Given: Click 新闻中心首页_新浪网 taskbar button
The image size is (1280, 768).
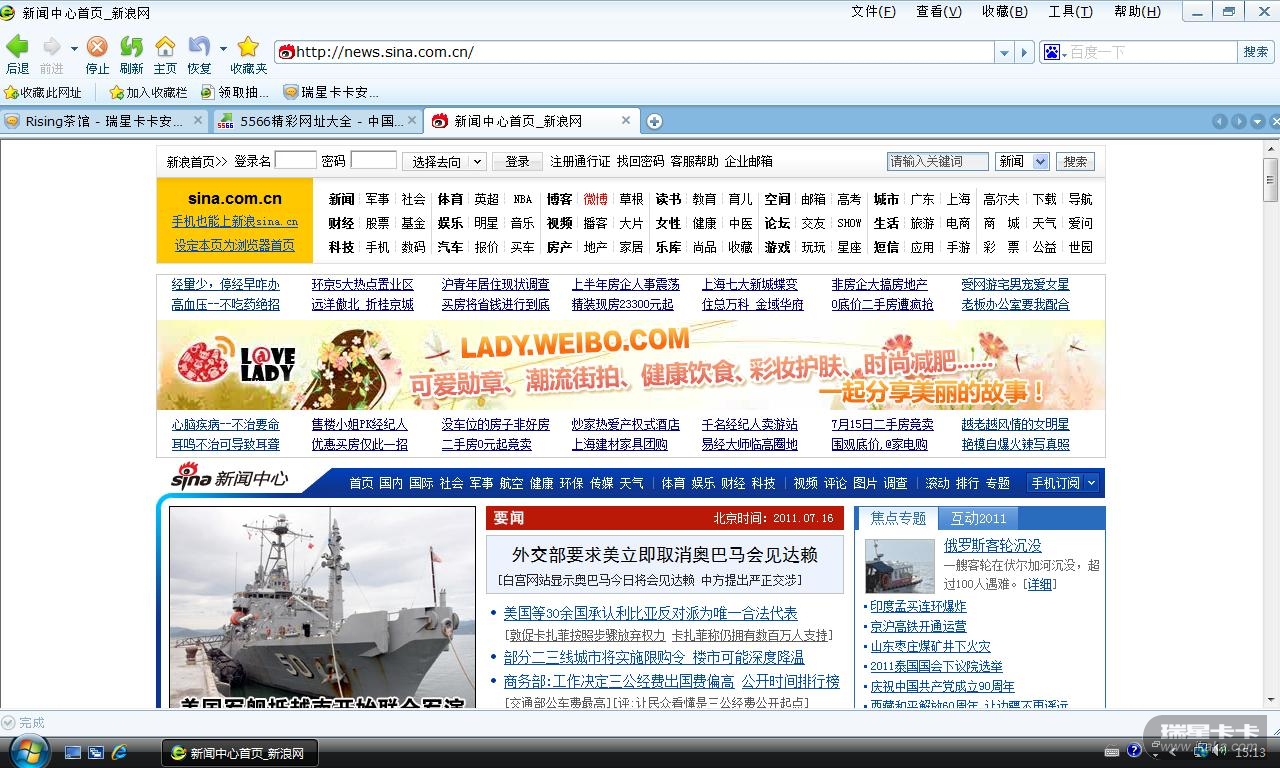Looking at the screenshot, I should click(240, 753).
